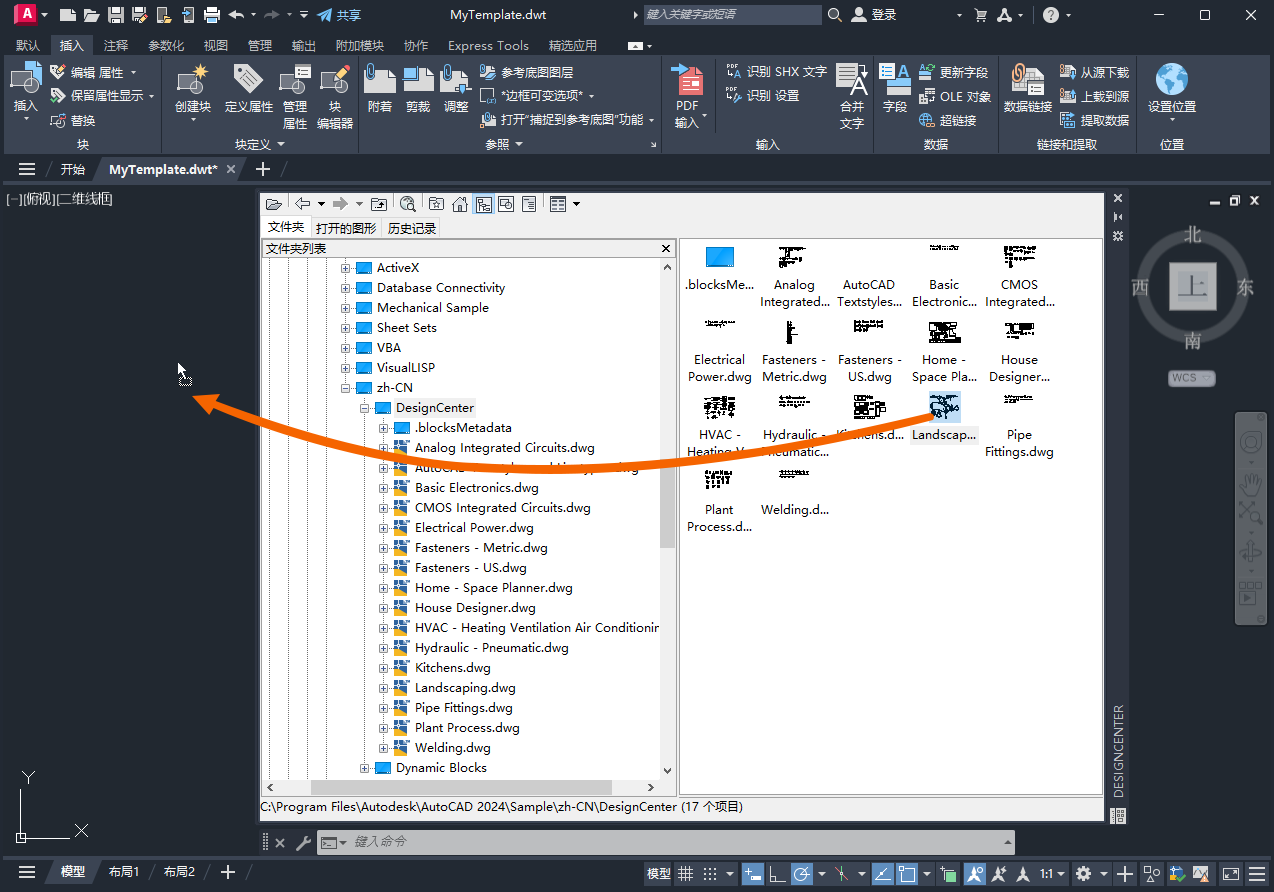Select Home - Space Planner.dwg tree item
The image size is (1274, 892).
tap(493, 588)
